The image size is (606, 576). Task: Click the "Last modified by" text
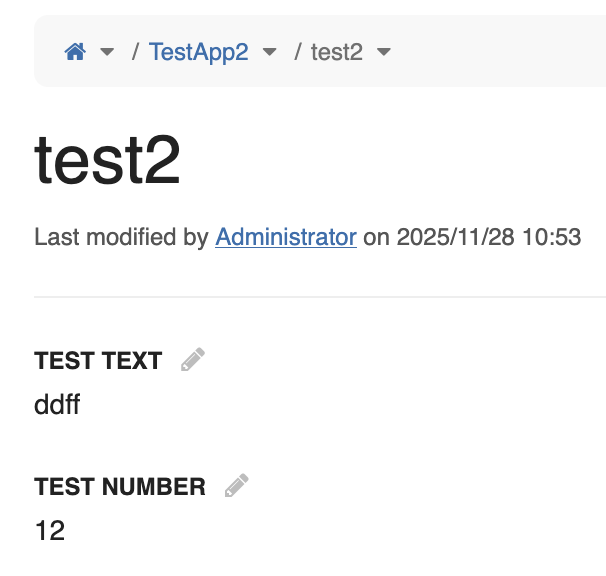click(122, 238)
